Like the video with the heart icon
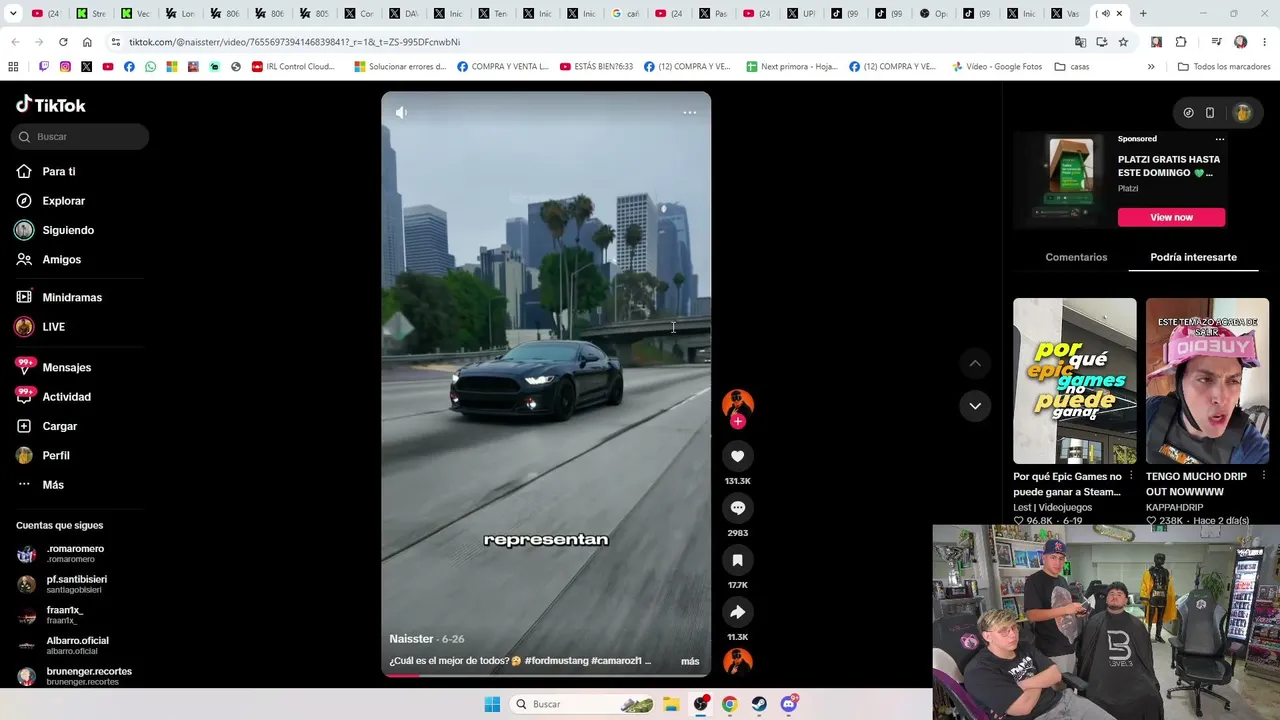1280x720 pixels. 737,456
